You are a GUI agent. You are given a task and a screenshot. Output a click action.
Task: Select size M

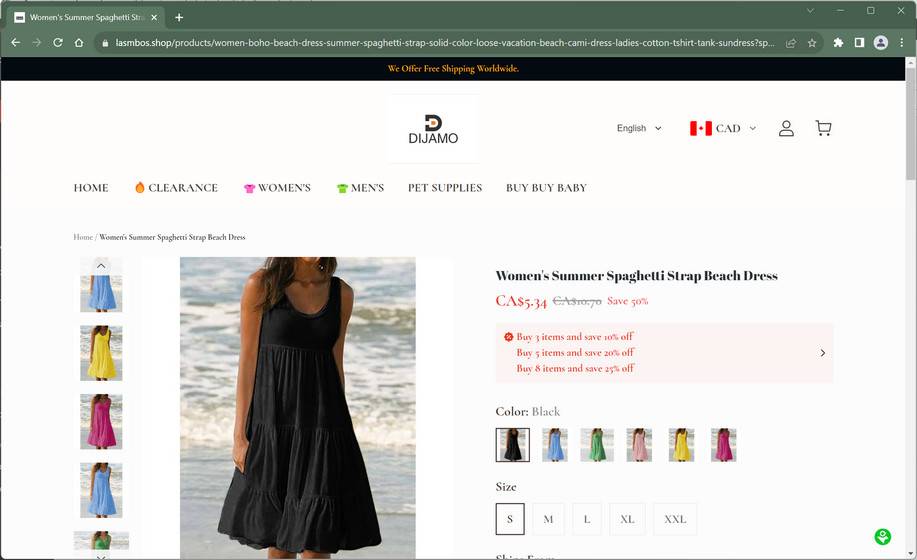(x=549, y=519)
